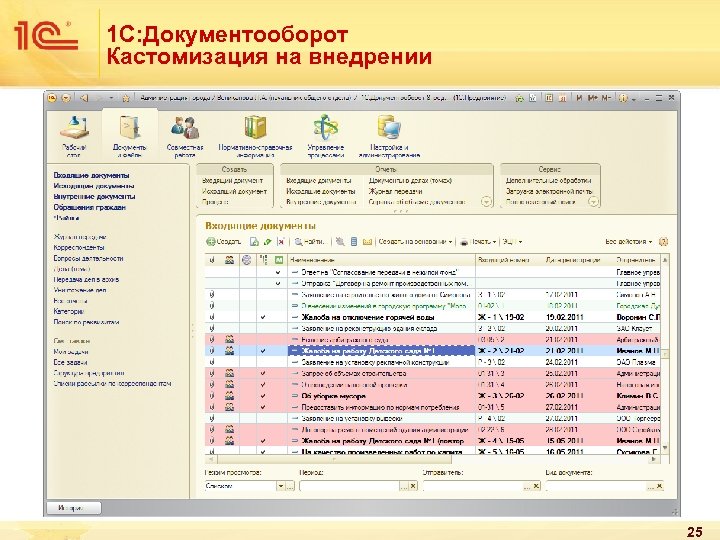Image resolution: width=720 pixels, height=540 pixels.
Task: Click the История button
Action: point(73,508)
